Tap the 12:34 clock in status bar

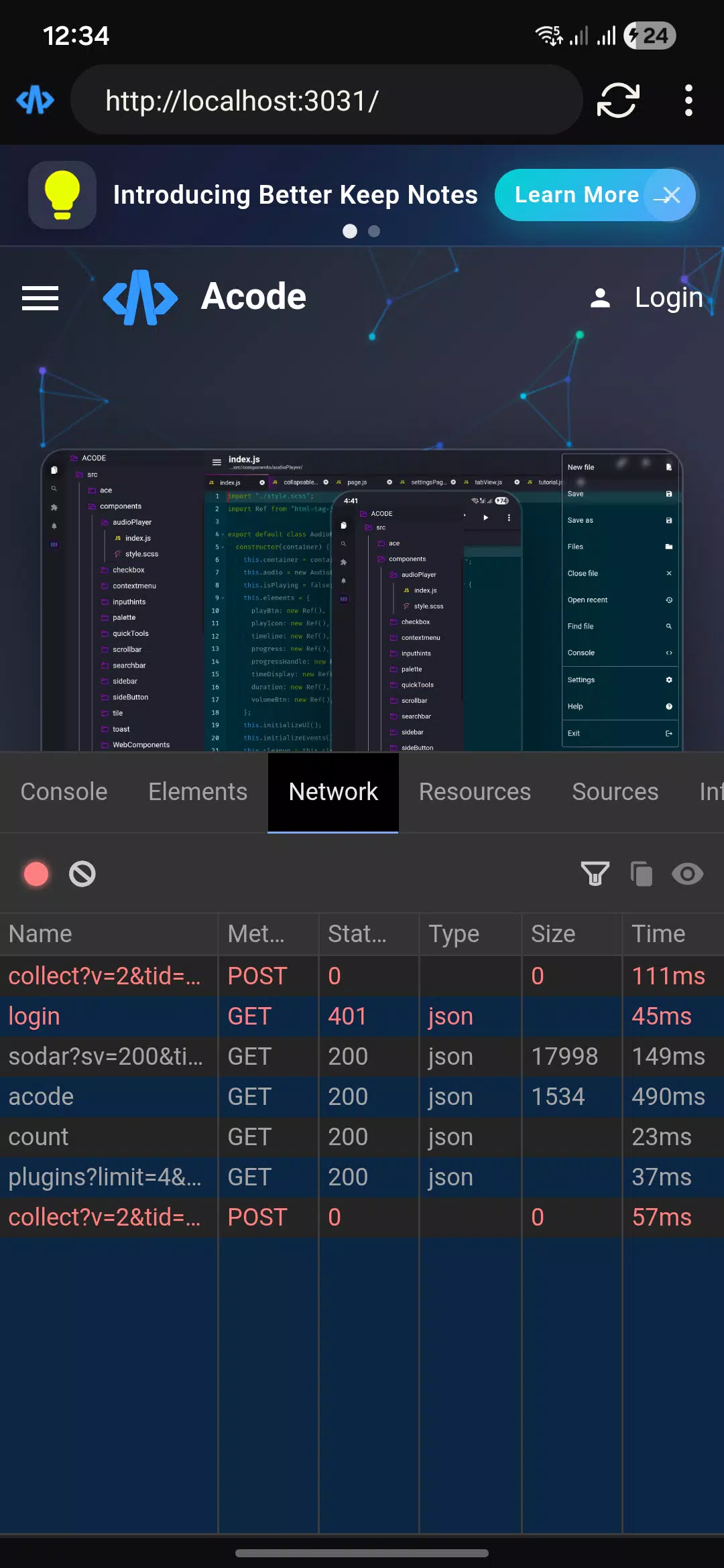(76, 36)
